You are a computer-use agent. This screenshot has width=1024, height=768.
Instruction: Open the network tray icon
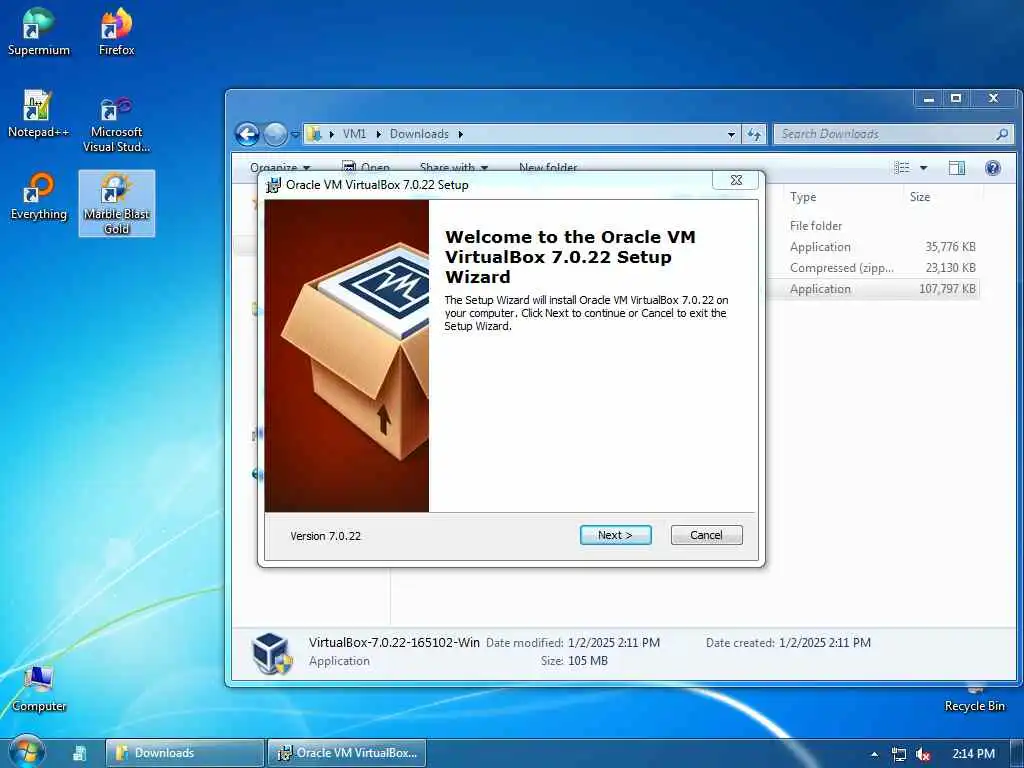899,754
